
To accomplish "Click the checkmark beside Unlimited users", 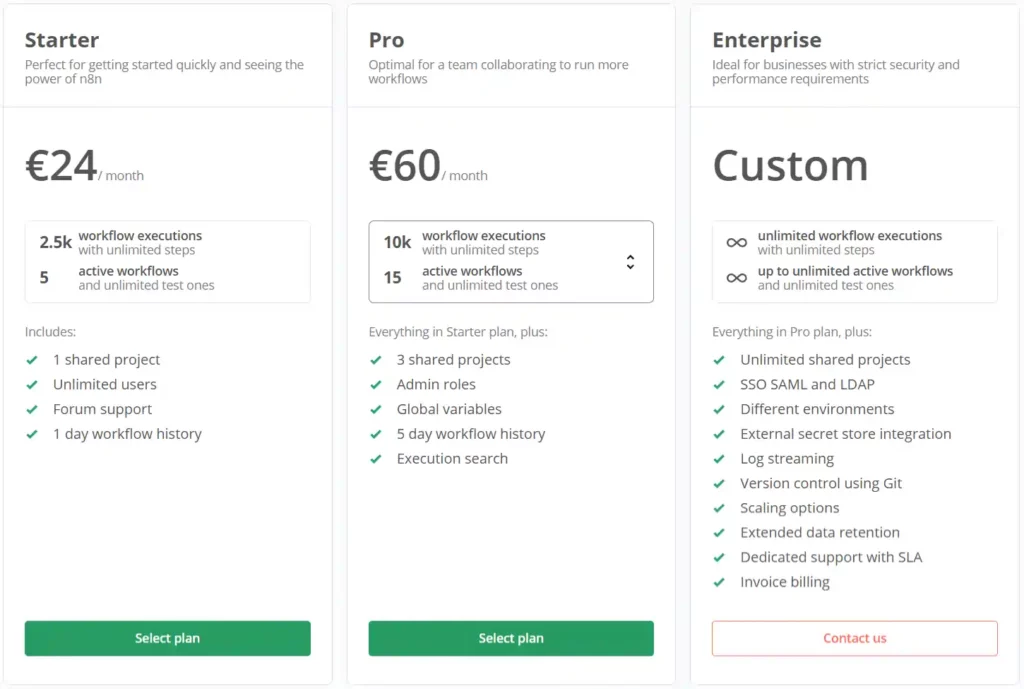I will [33, 384].
